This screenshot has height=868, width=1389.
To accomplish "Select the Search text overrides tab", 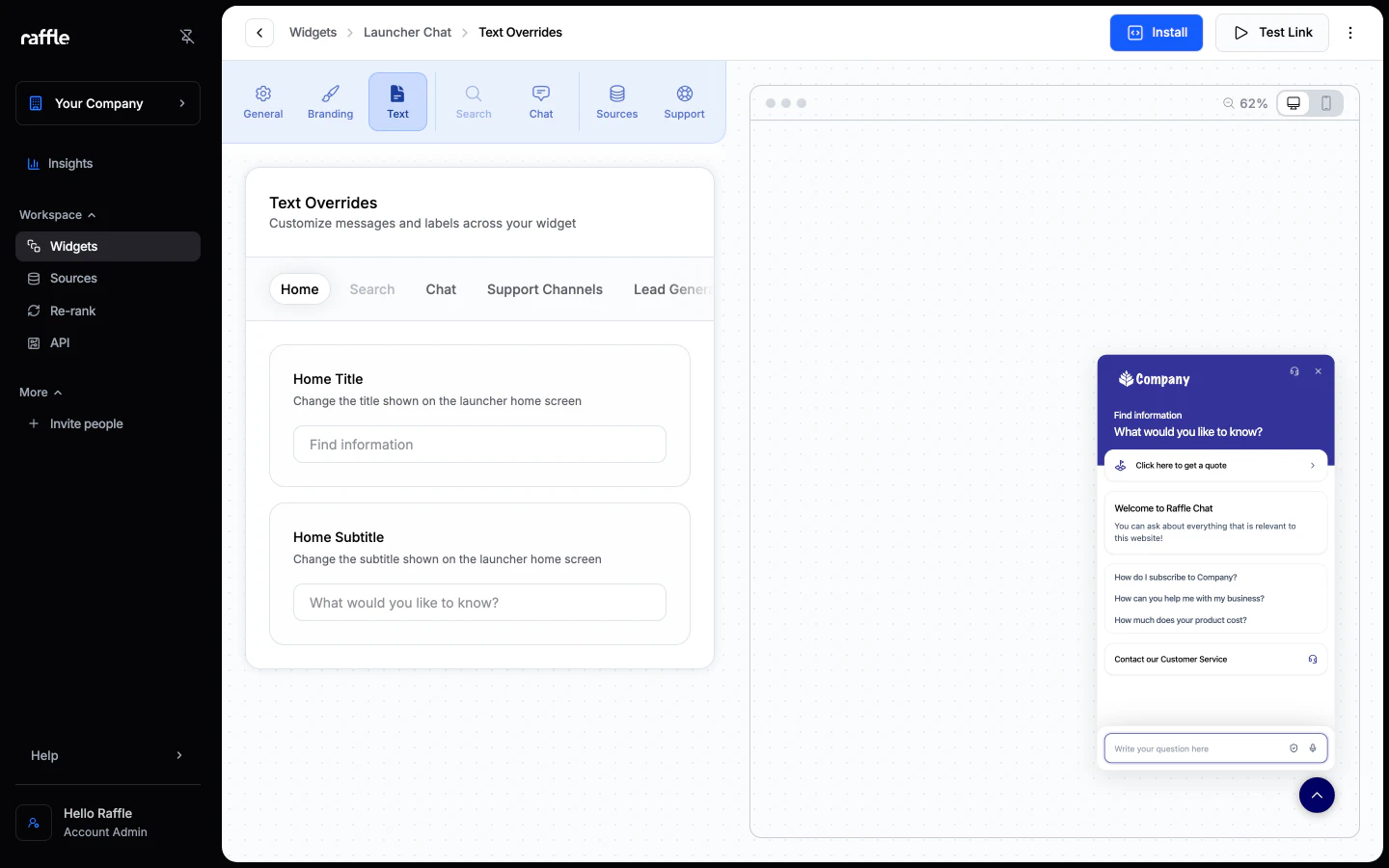I will coord(372,289).
